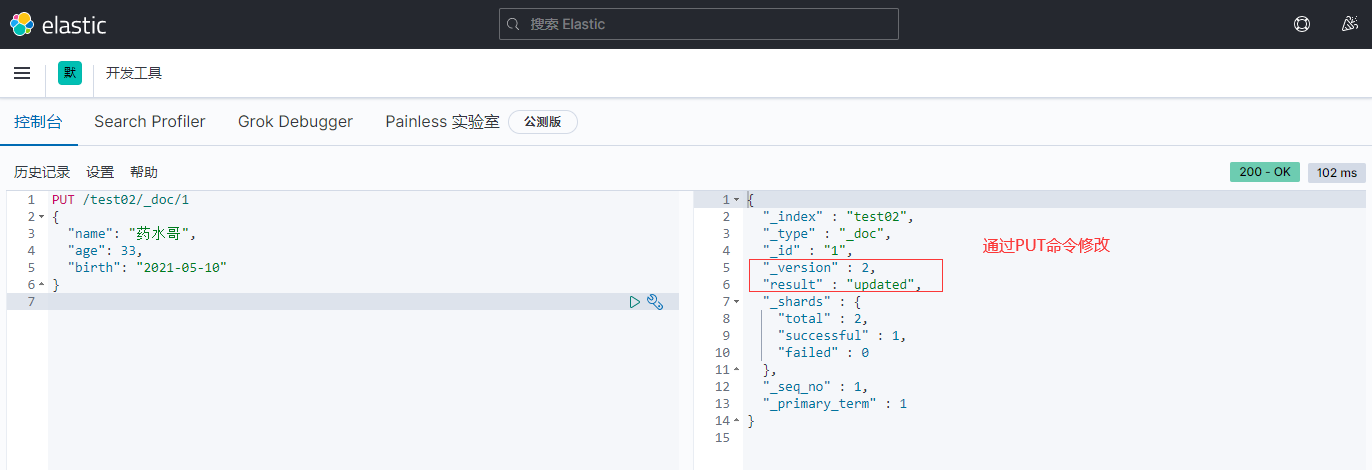
Task: Open the help menu lifebuoy icon
Action: 1301,24
